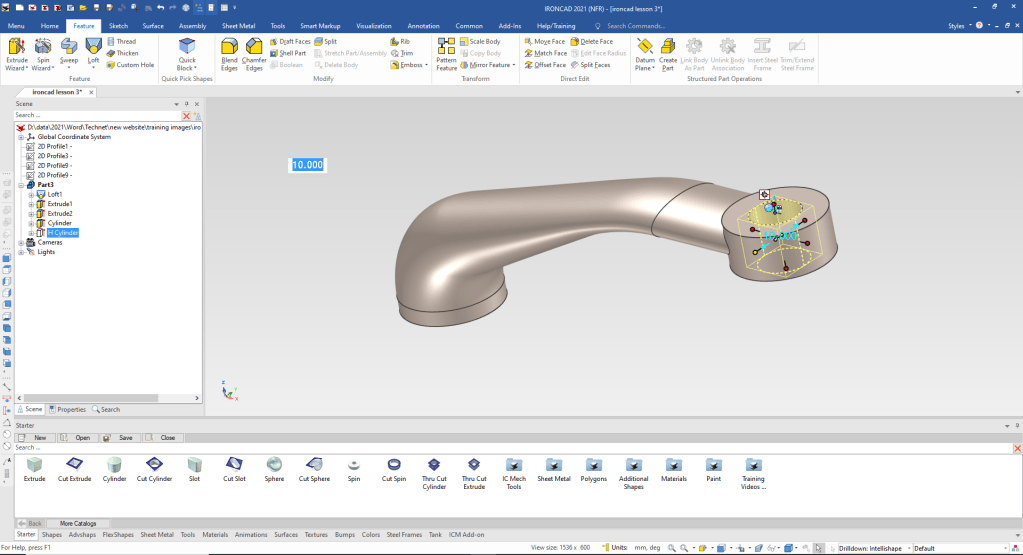The image size is (1023, 555).
Task: Expand the Cameras node in Scene tree
Action: 21,242
